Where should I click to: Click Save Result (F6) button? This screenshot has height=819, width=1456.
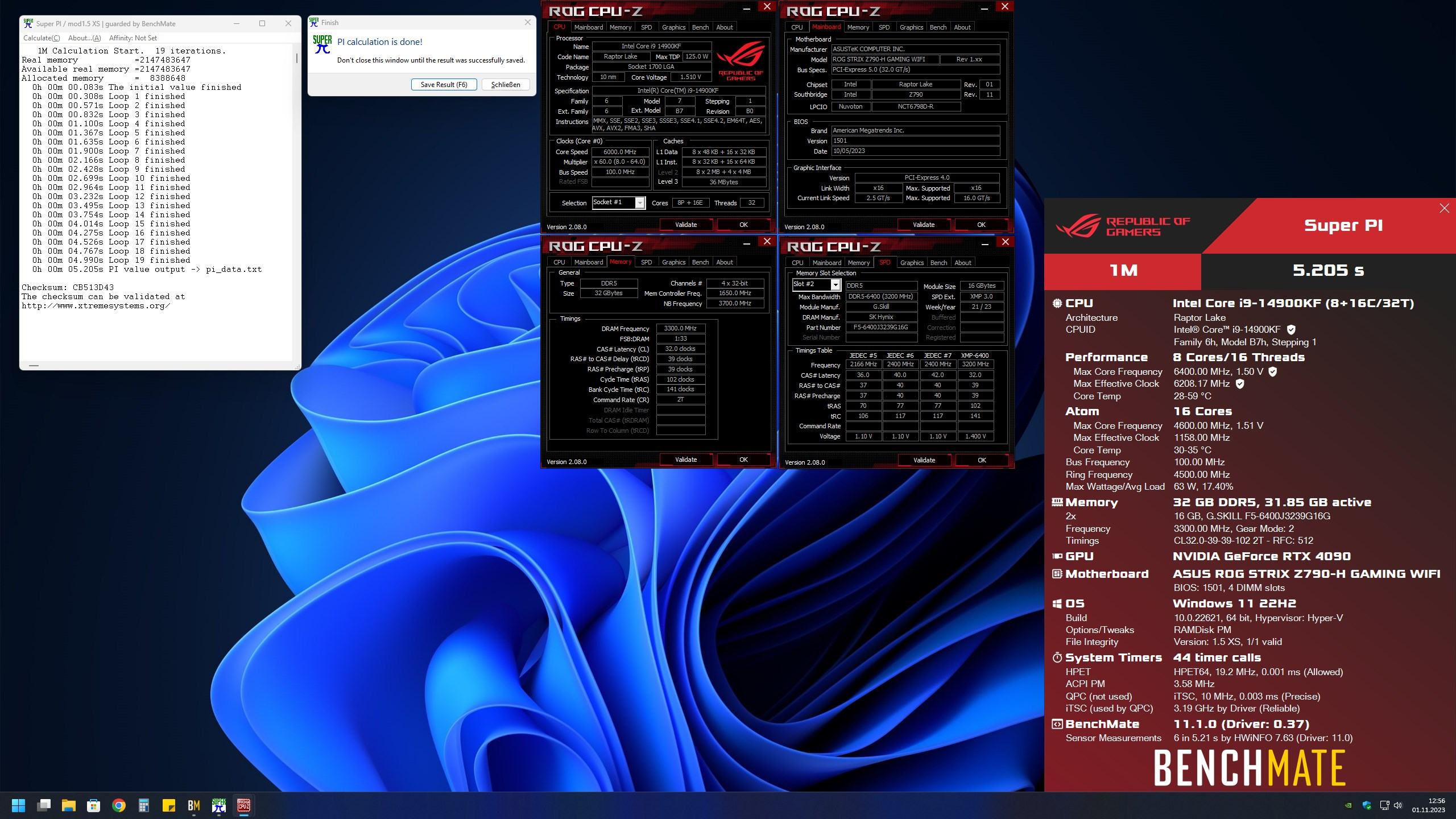coord(444,85)
